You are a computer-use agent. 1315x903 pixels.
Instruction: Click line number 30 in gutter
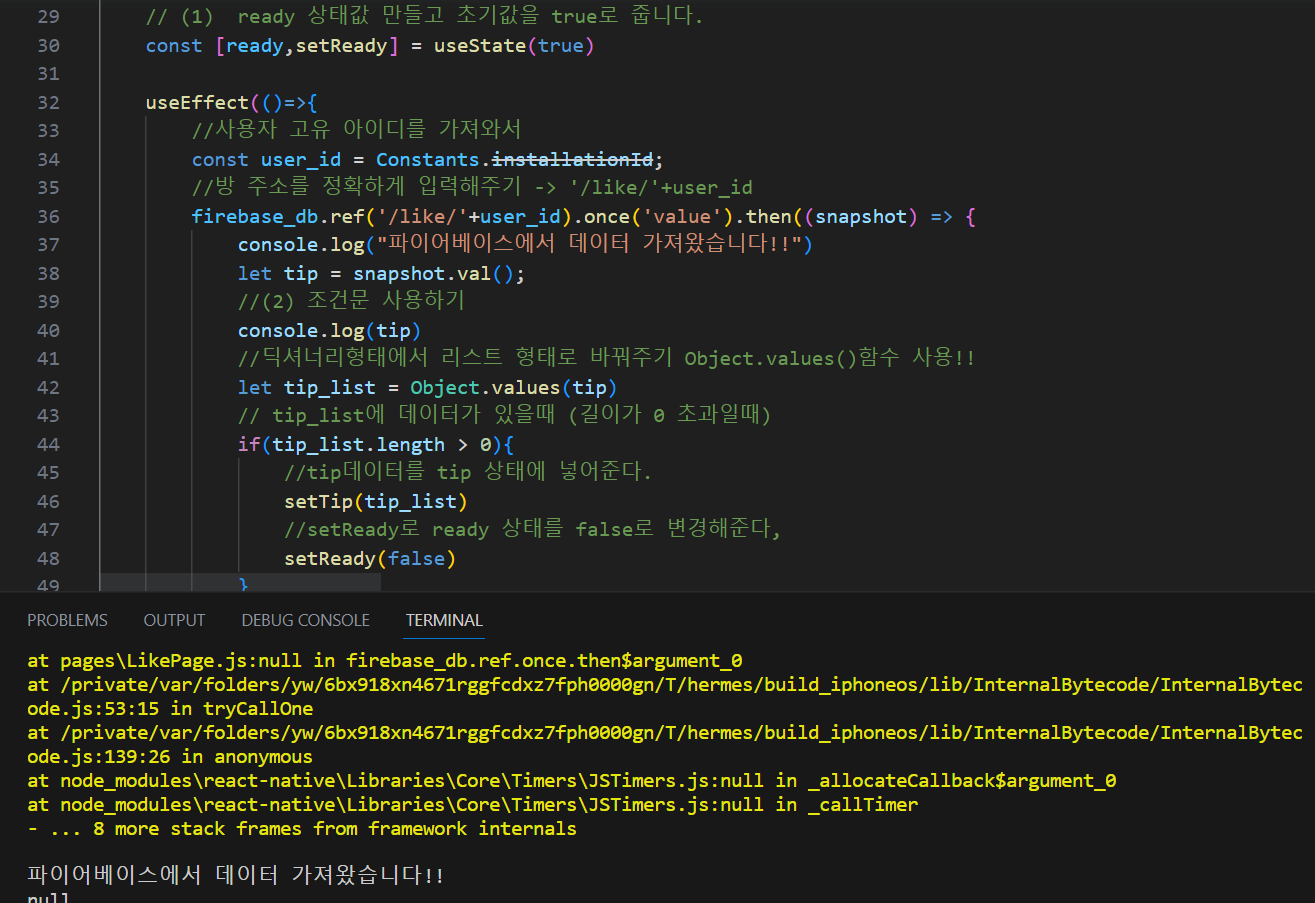pyautogui.click(x=48, y=46)
